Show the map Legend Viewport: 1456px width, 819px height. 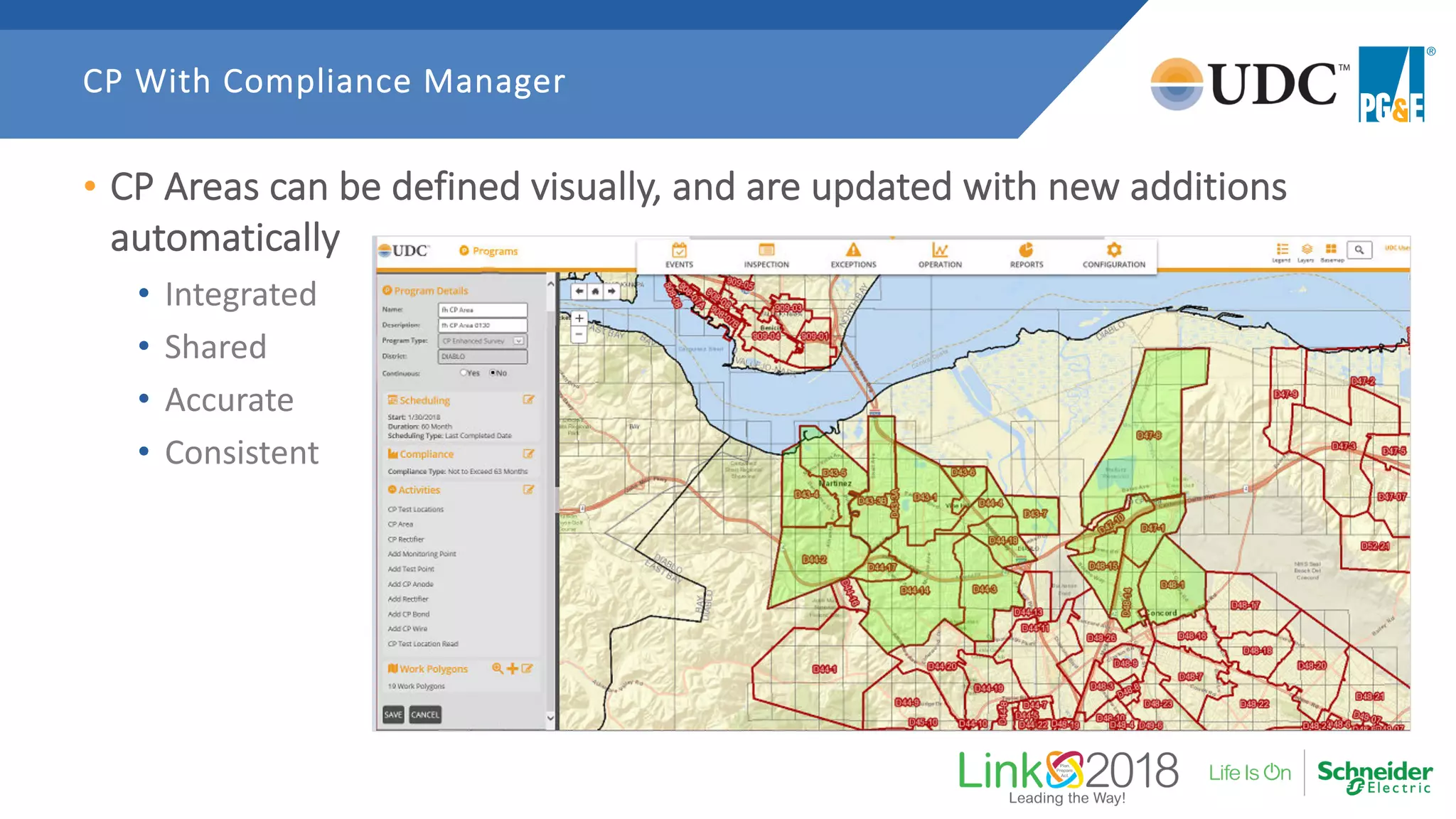[1281, 252]
